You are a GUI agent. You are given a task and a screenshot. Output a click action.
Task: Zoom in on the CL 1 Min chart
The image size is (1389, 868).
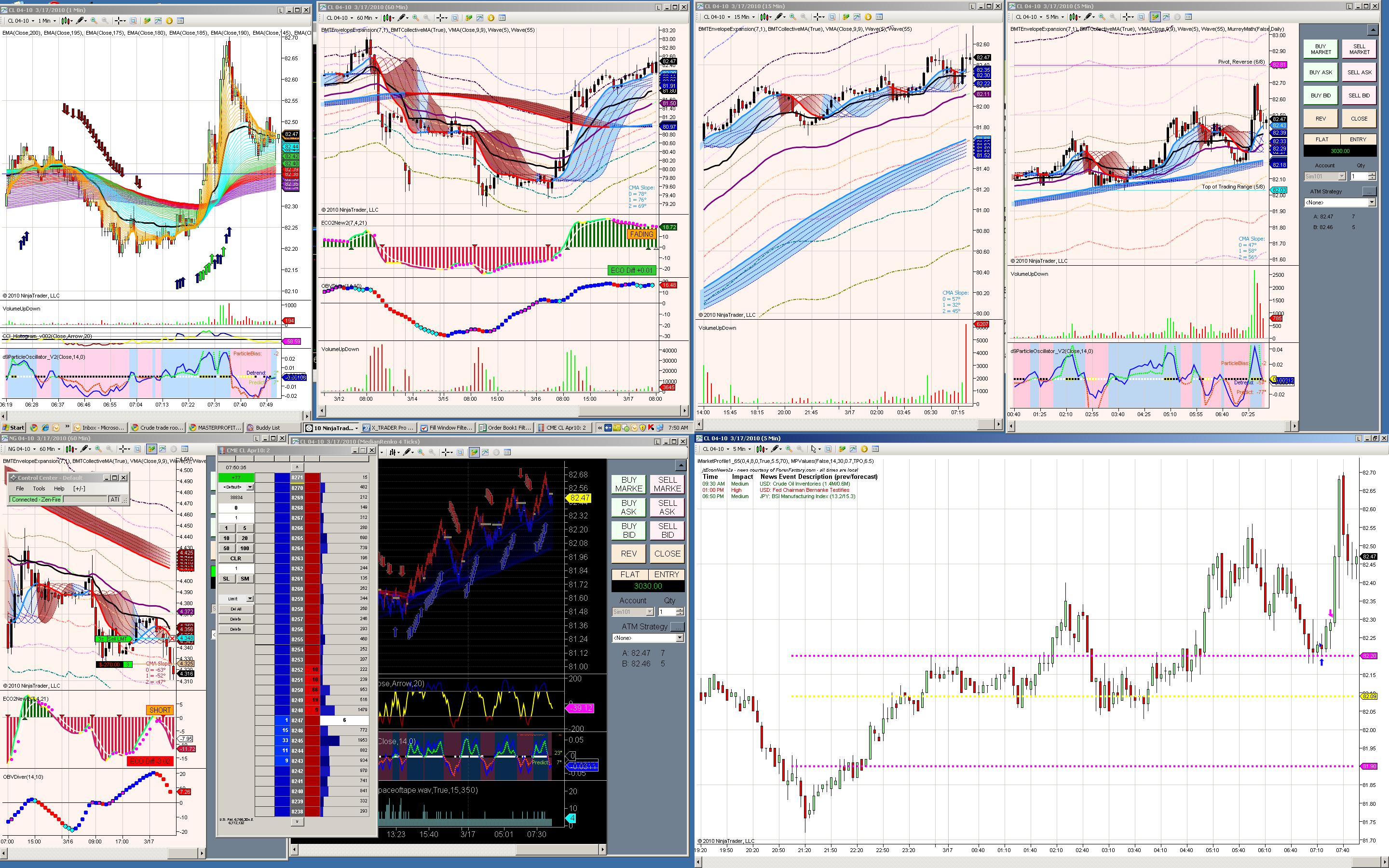94,21
